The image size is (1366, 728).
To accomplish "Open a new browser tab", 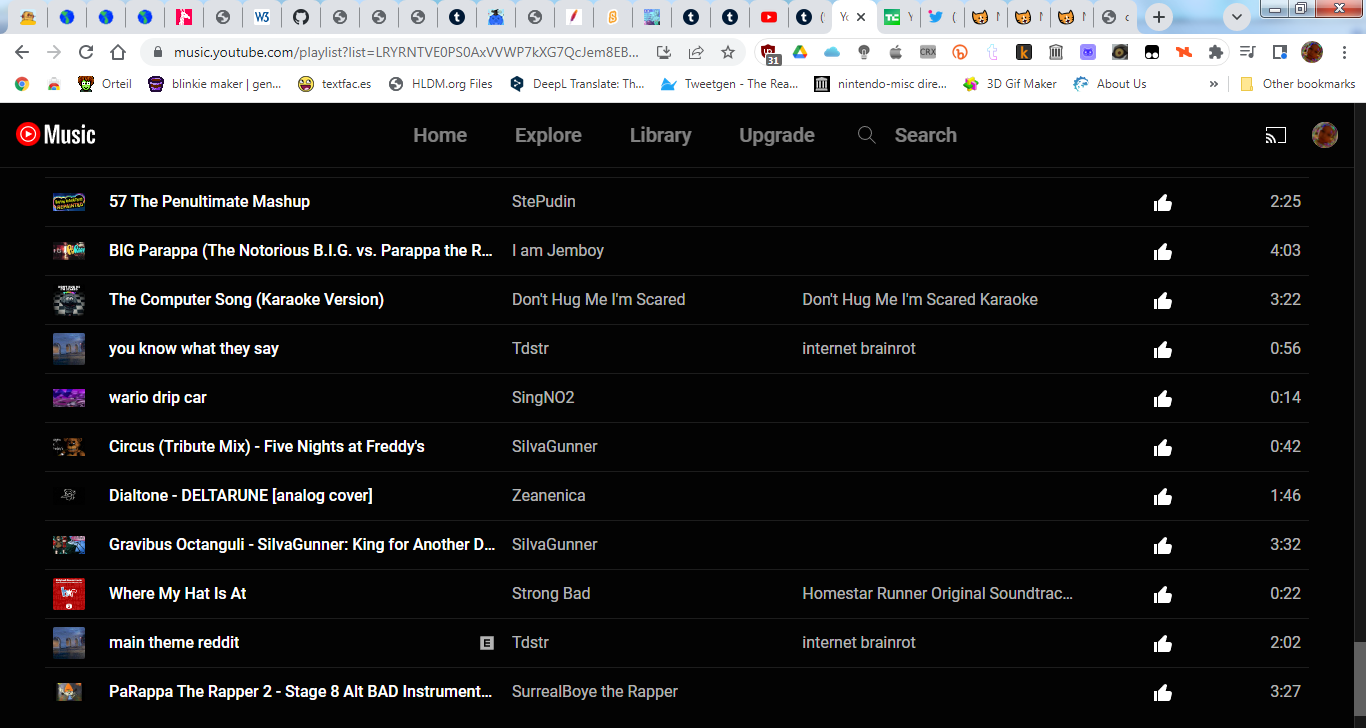I will [x=1158, y=17].
